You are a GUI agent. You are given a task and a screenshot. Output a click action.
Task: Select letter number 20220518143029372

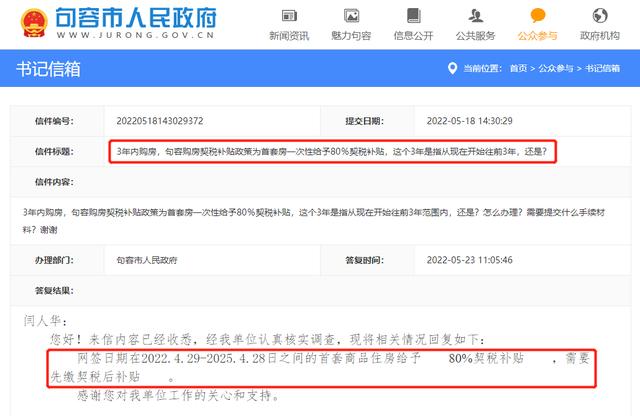click(160, 121)
